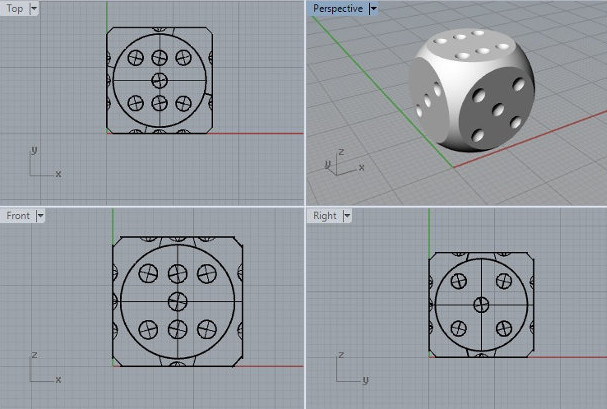The image size is (607, 409).
Task: Open the Right viewport dropdown arrow
Action: click(347, 216)
